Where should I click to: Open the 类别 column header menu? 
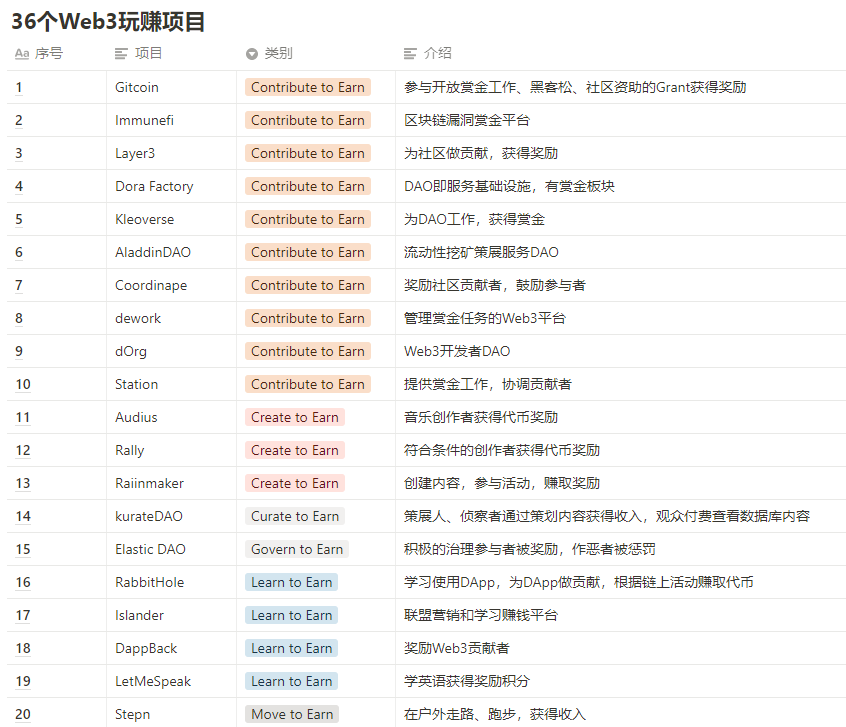pyautogui.click(x=276, y=54)
